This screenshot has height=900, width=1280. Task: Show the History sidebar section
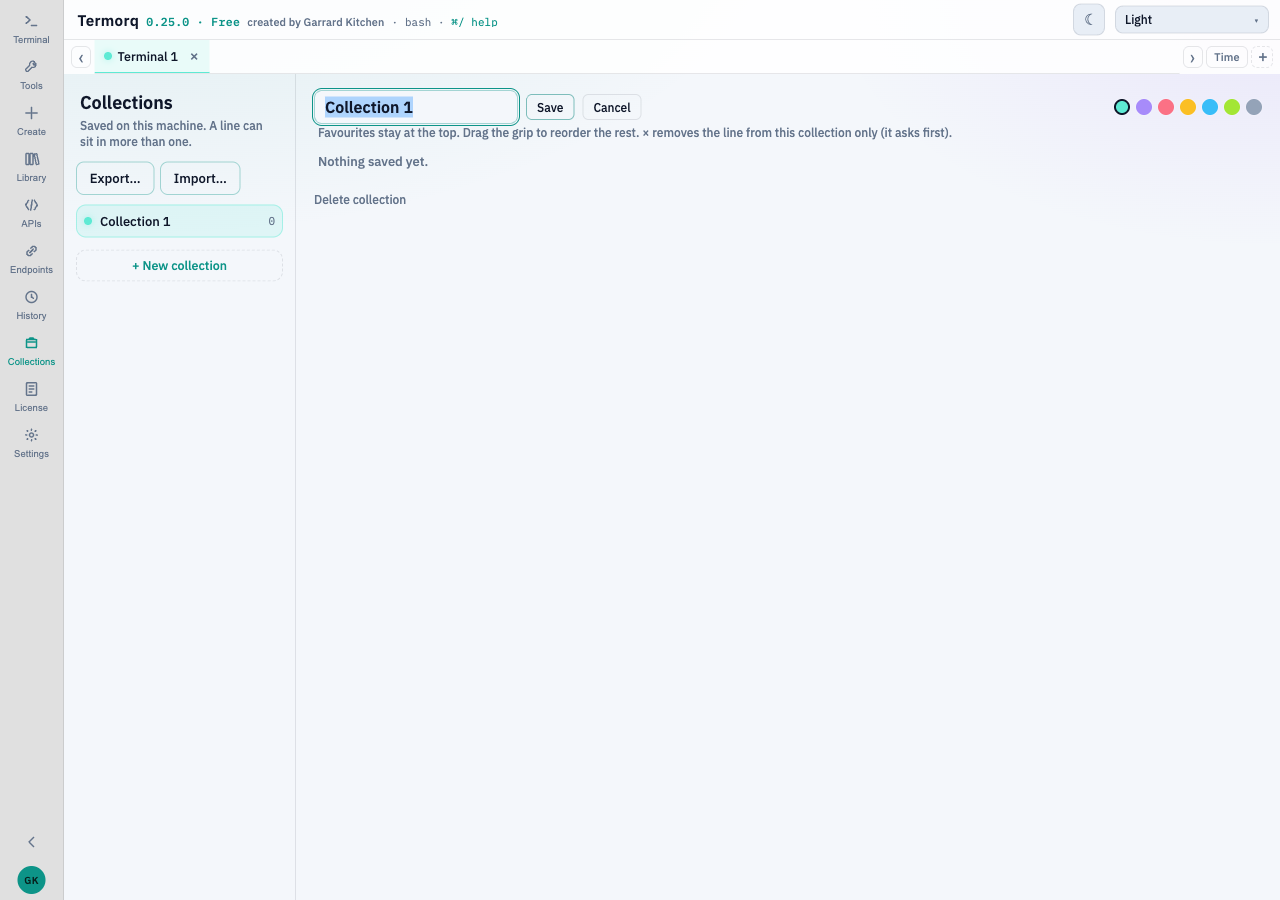pos(31,305)
